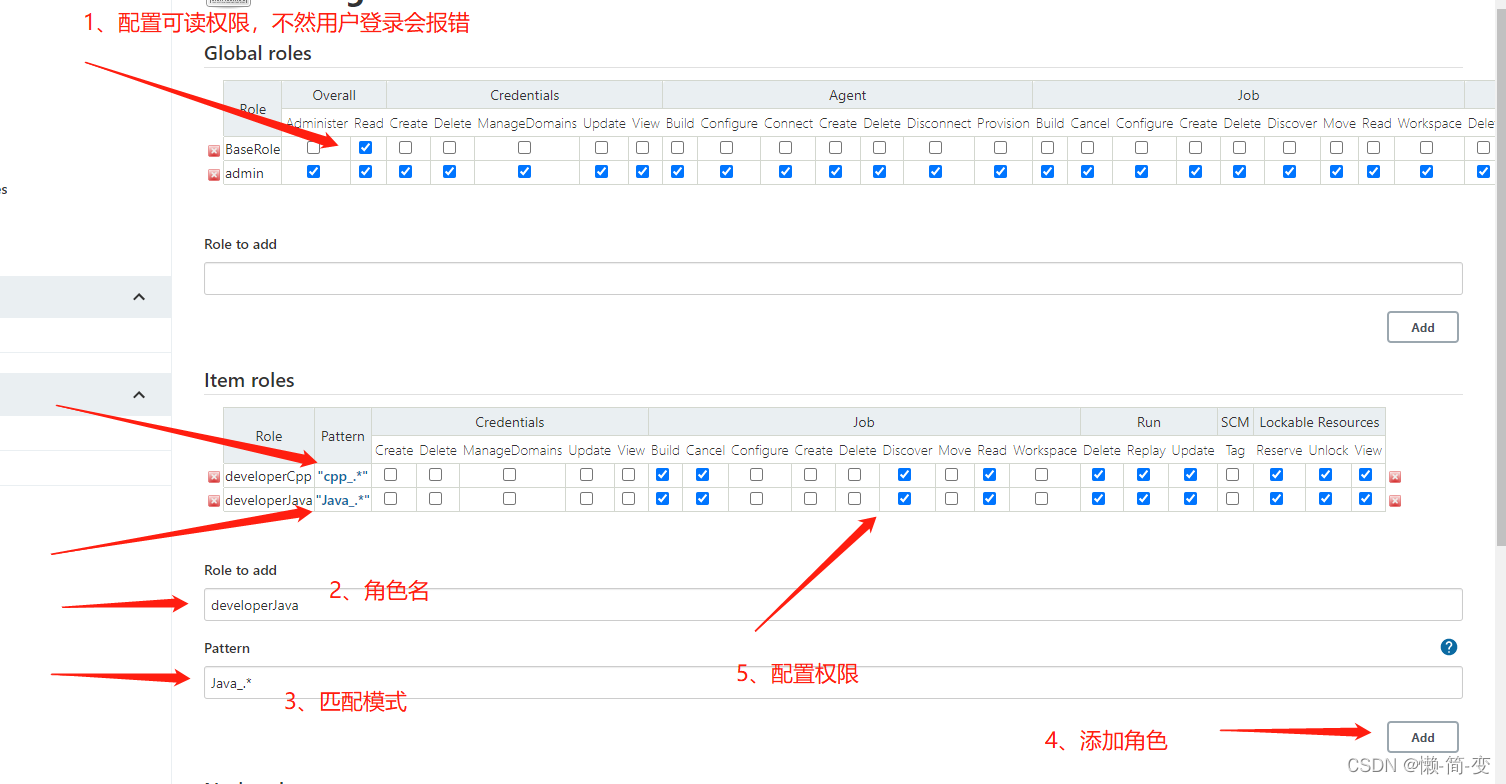Open the "cpp_.*" pattern link

tap(343, 476)
